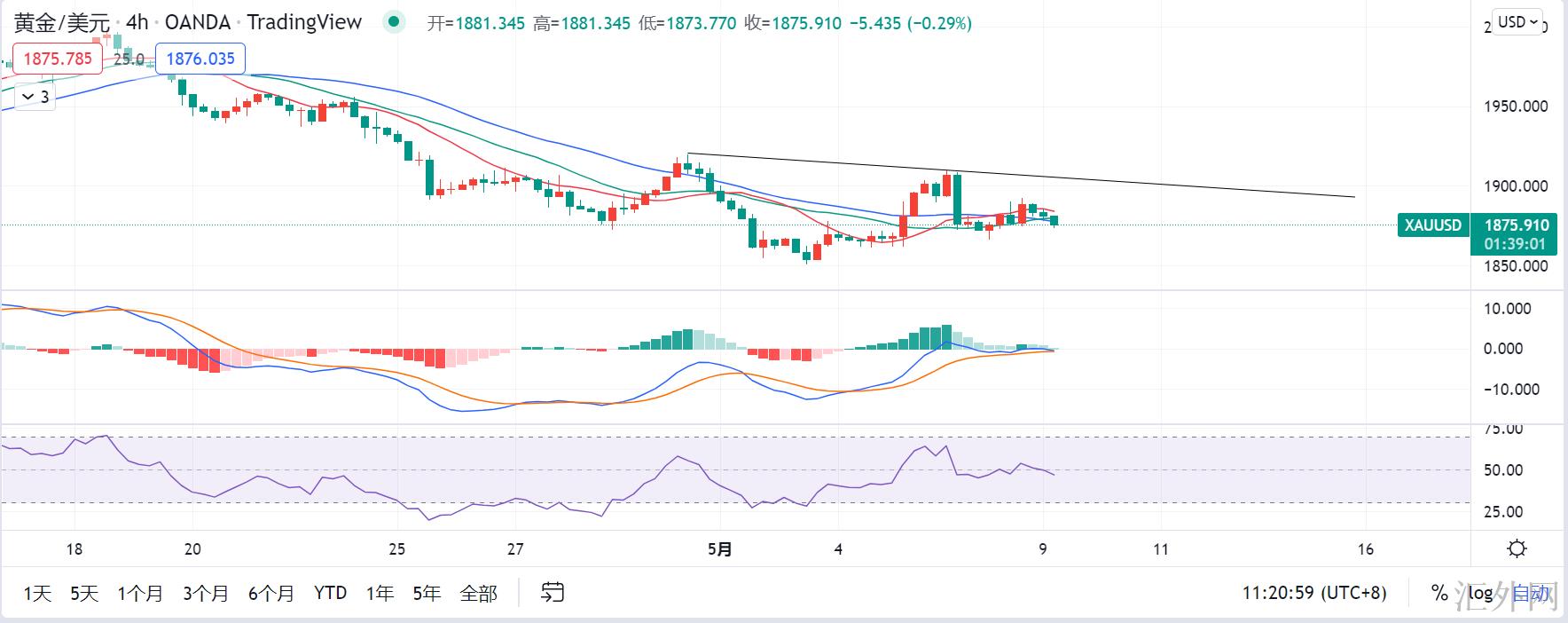Toggle log scale mode
The height and width of the screenshot is (623, 1568).
pyautogui.click(x=1479, y=593)
